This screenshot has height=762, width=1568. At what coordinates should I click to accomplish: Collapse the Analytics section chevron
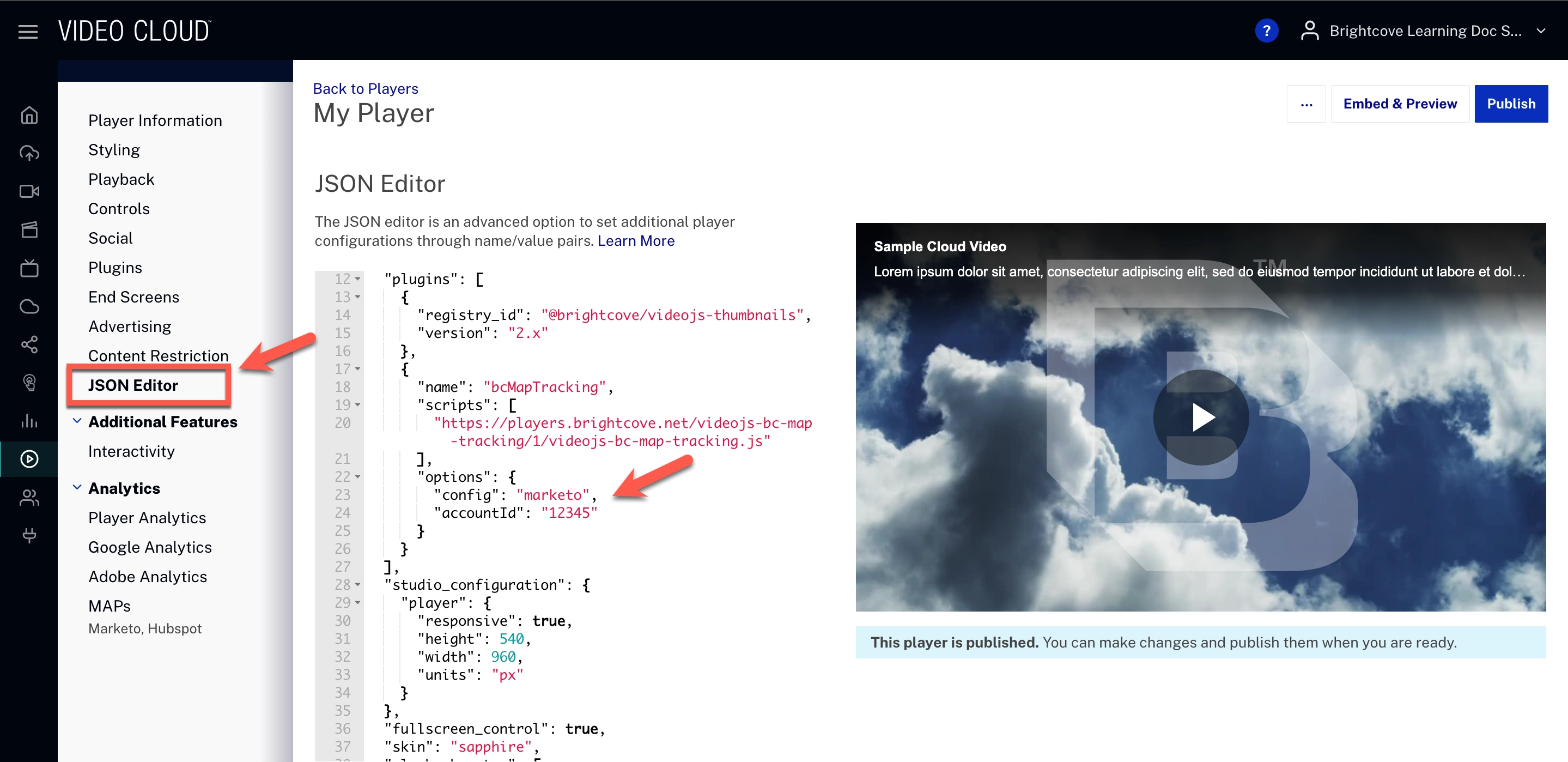click(x=77, y=487)
